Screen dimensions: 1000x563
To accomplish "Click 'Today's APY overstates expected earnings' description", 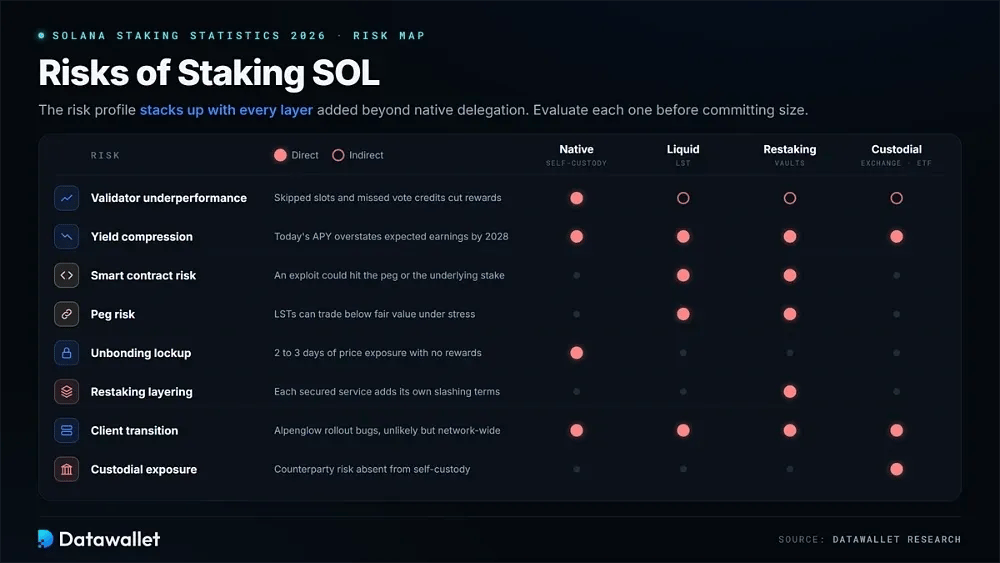I will (391, 237).
